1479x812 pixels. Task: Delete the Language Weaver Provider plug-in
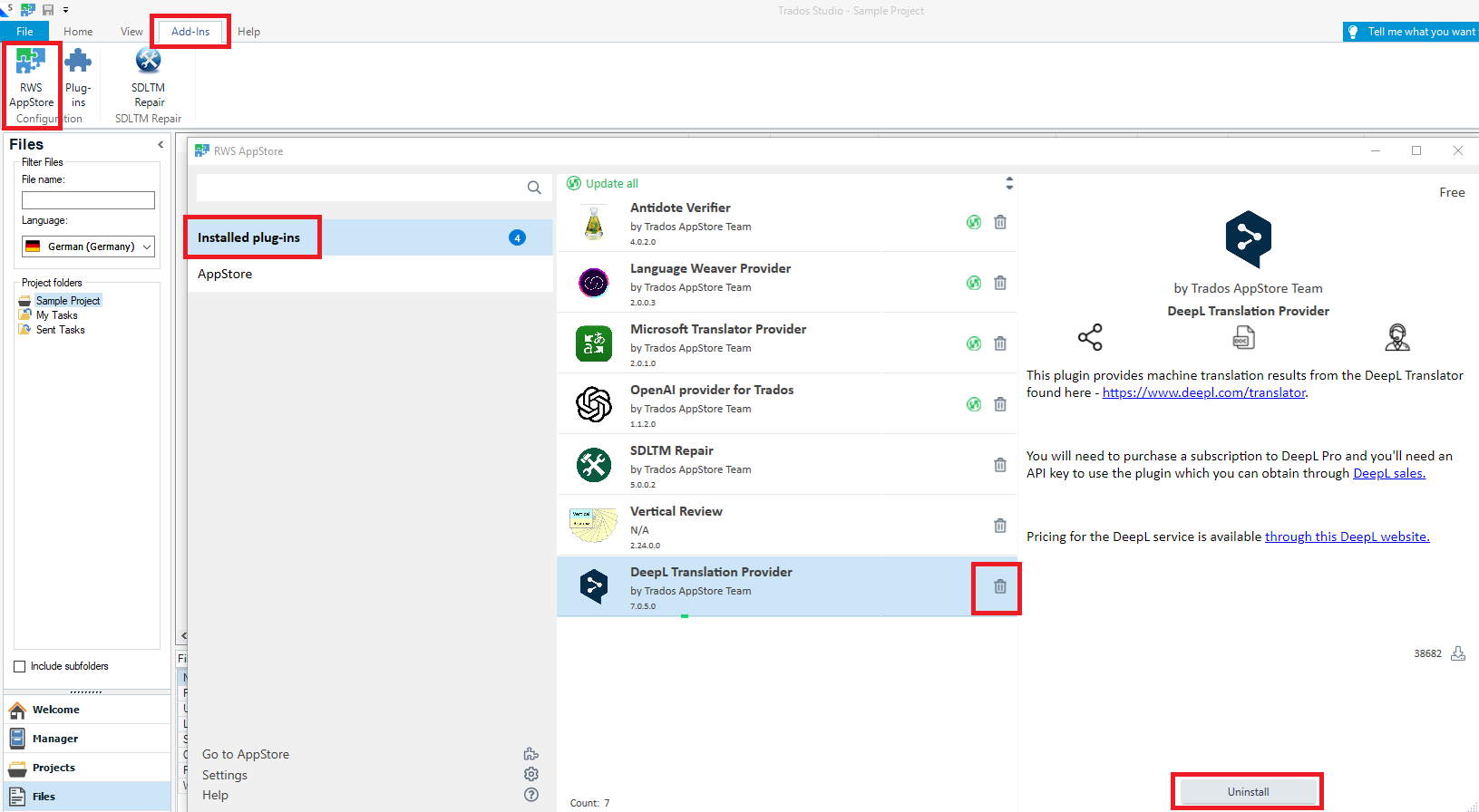(1000, 283)
